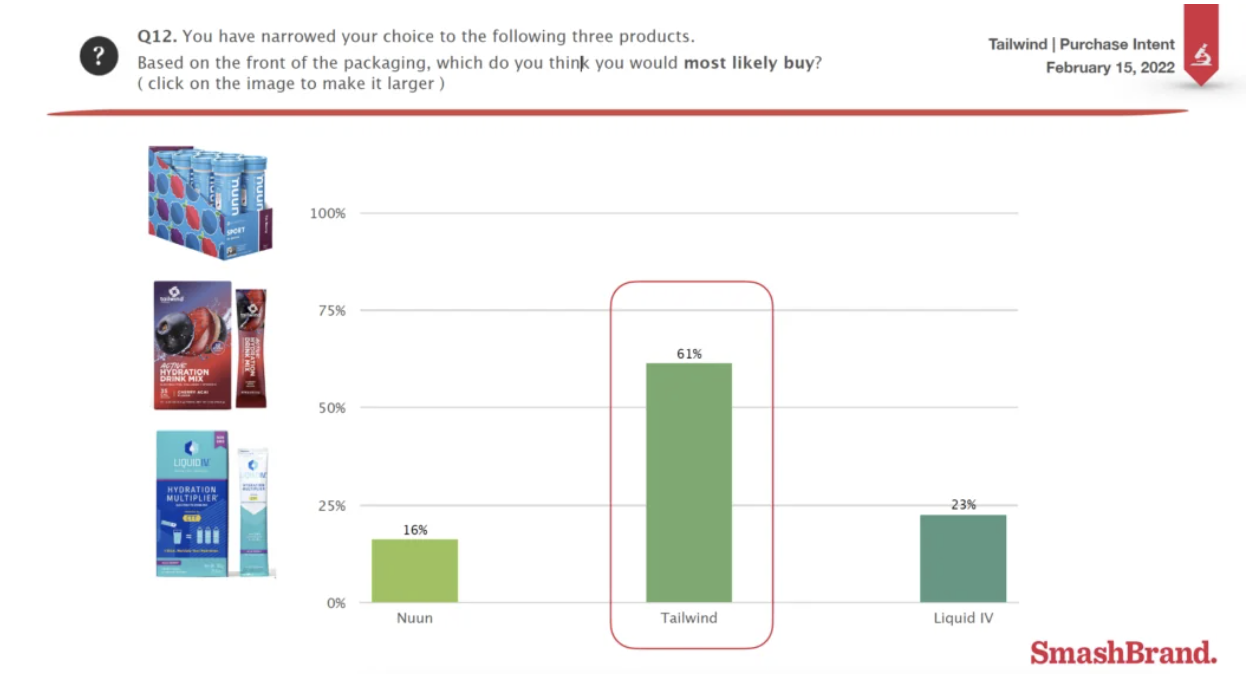This screenshot has width=1258, height=674.
Task: Click the microscope icon on red ribbon
Action: coord(1201,54)
